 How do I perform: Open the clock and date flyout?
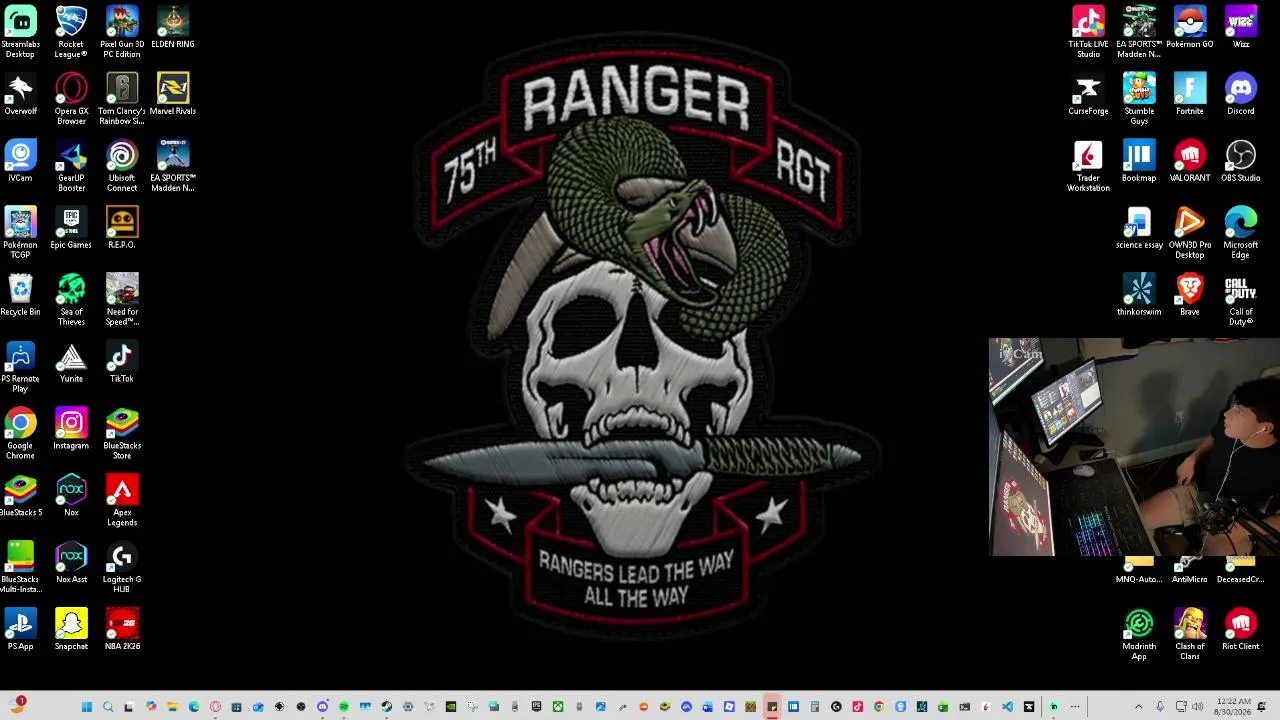[x=1231, y=707]
